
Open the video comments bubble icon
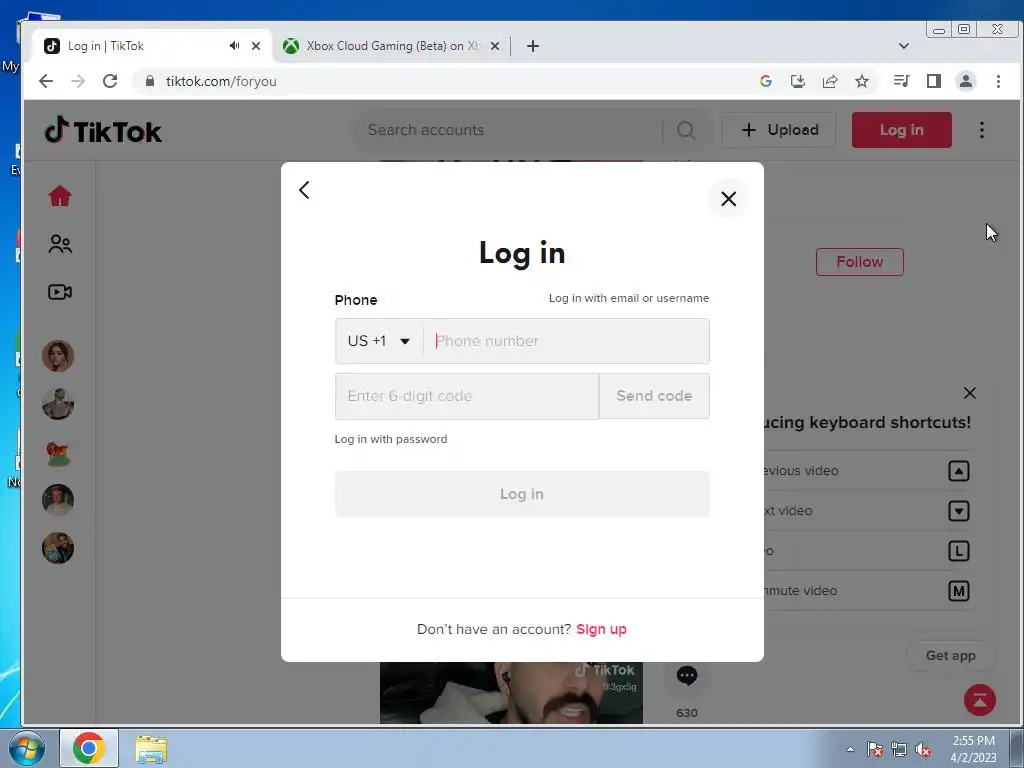coord(686,676)
